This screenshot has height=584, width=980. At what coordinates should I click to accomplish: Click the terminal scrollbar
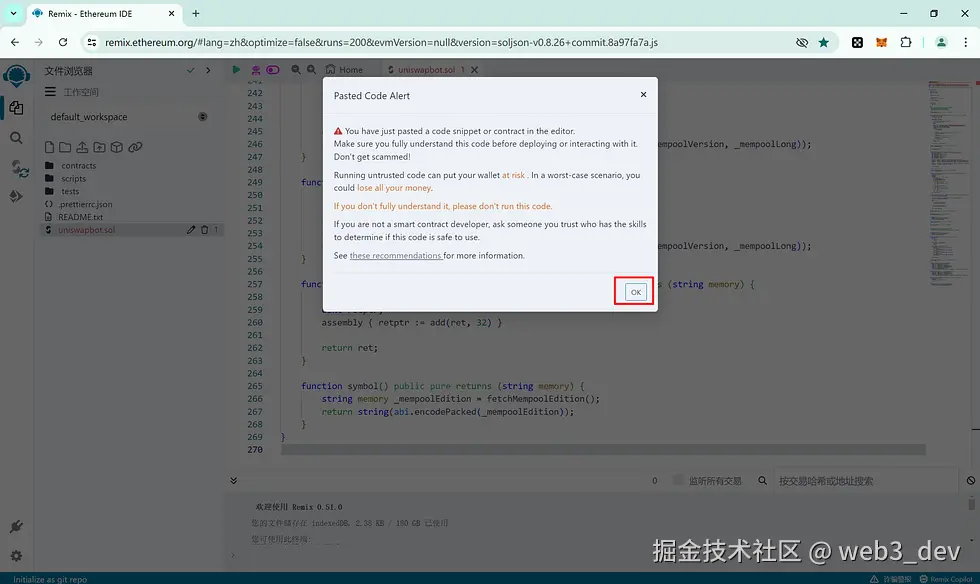971,503
